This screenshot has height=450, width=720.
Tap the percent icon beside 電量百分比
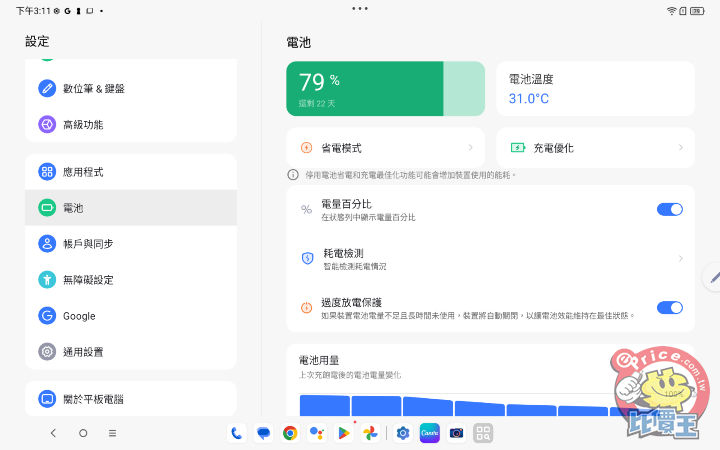(306, 209)
